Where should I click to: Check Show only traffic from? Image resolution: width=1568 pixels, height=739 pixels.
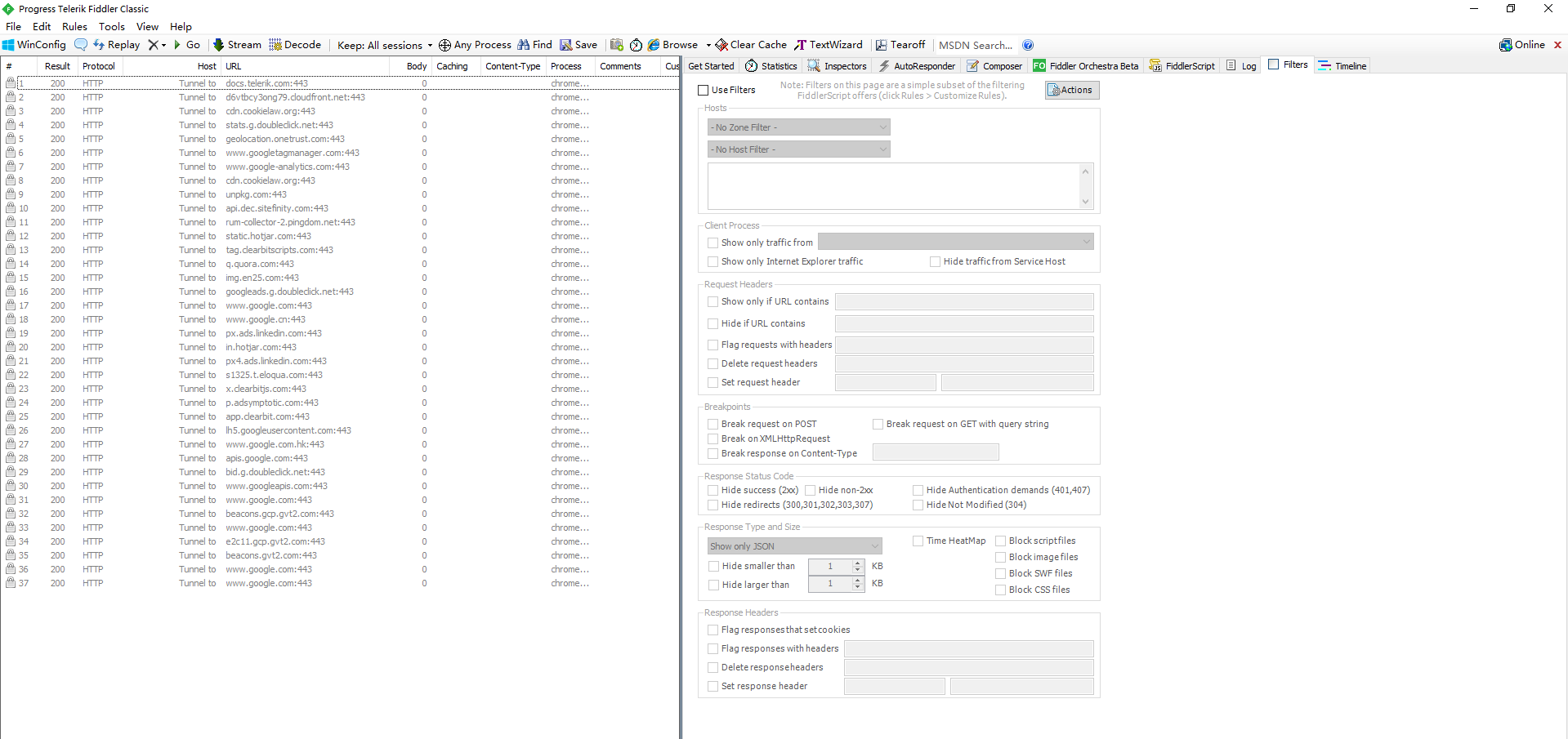point(713,243)
